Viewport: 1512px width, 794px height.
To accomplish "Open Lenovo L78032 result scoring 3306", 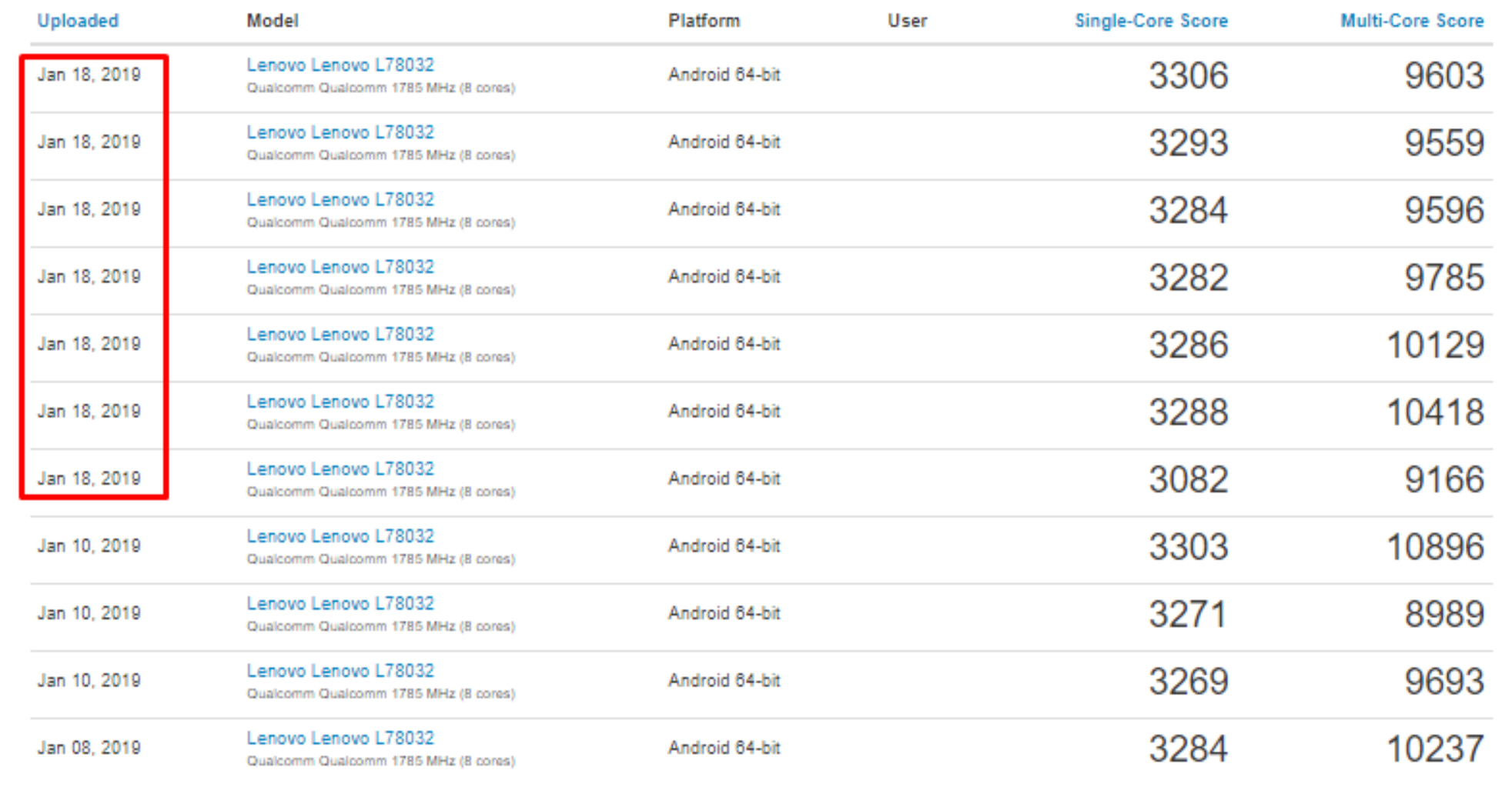I will pos(340,65).
